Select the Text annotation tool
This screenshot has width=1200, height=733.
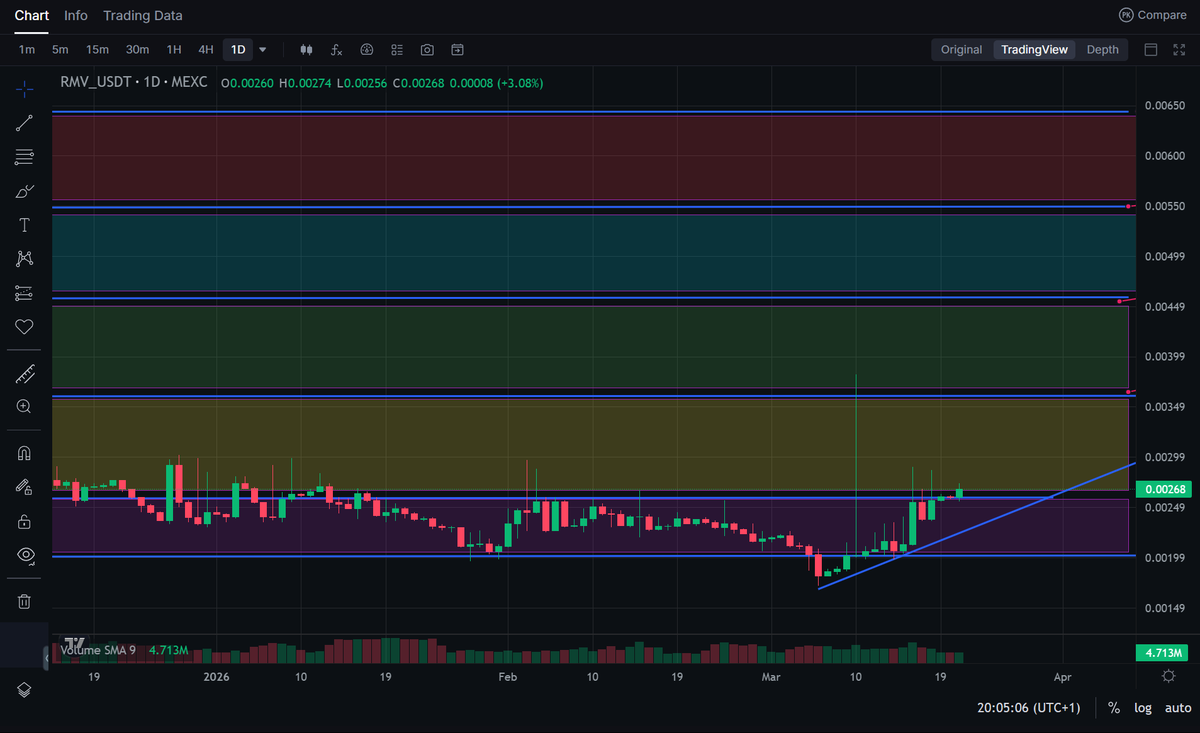23,224
